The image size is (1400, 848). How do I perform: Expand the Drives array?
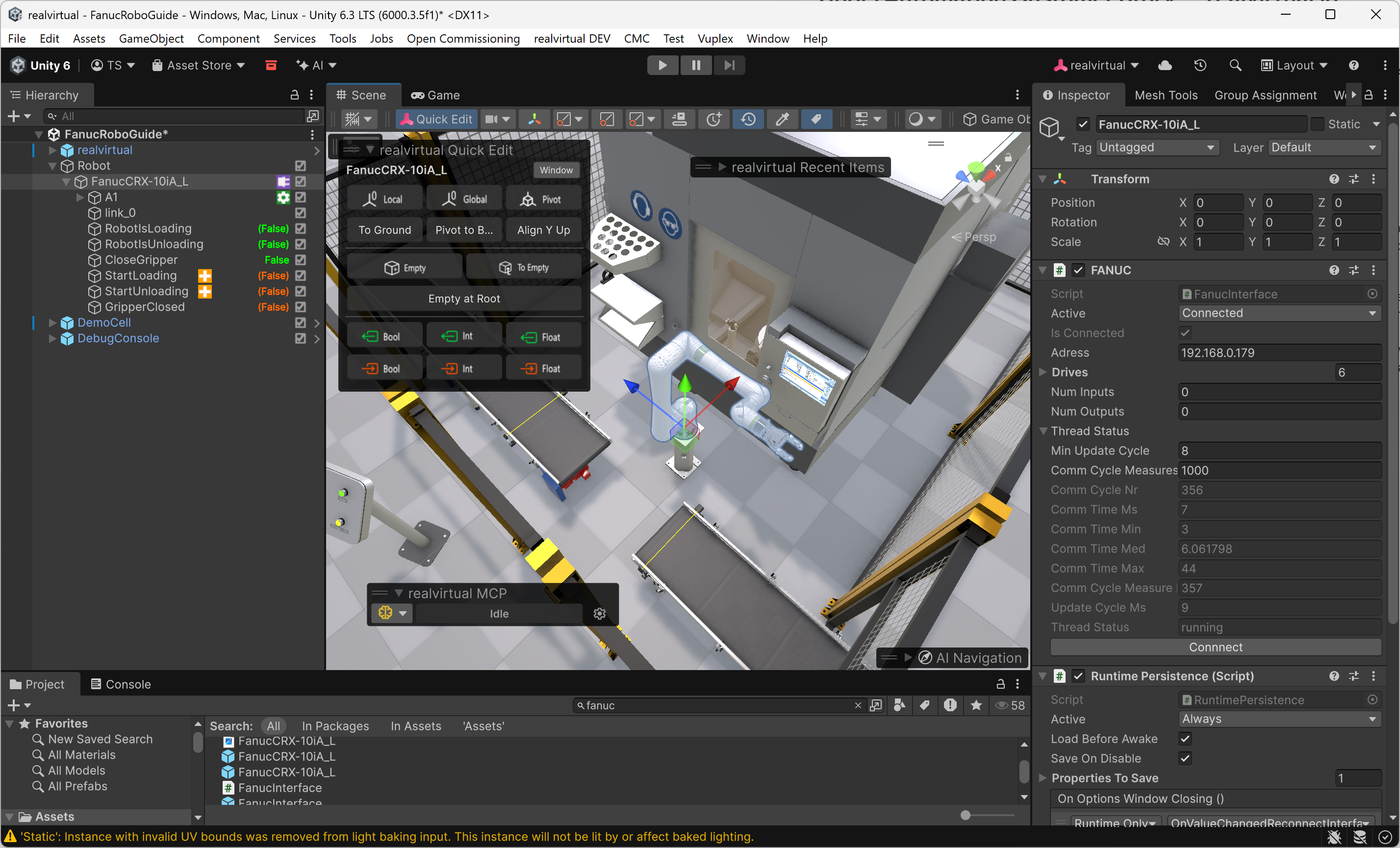tap(1043, 372)
